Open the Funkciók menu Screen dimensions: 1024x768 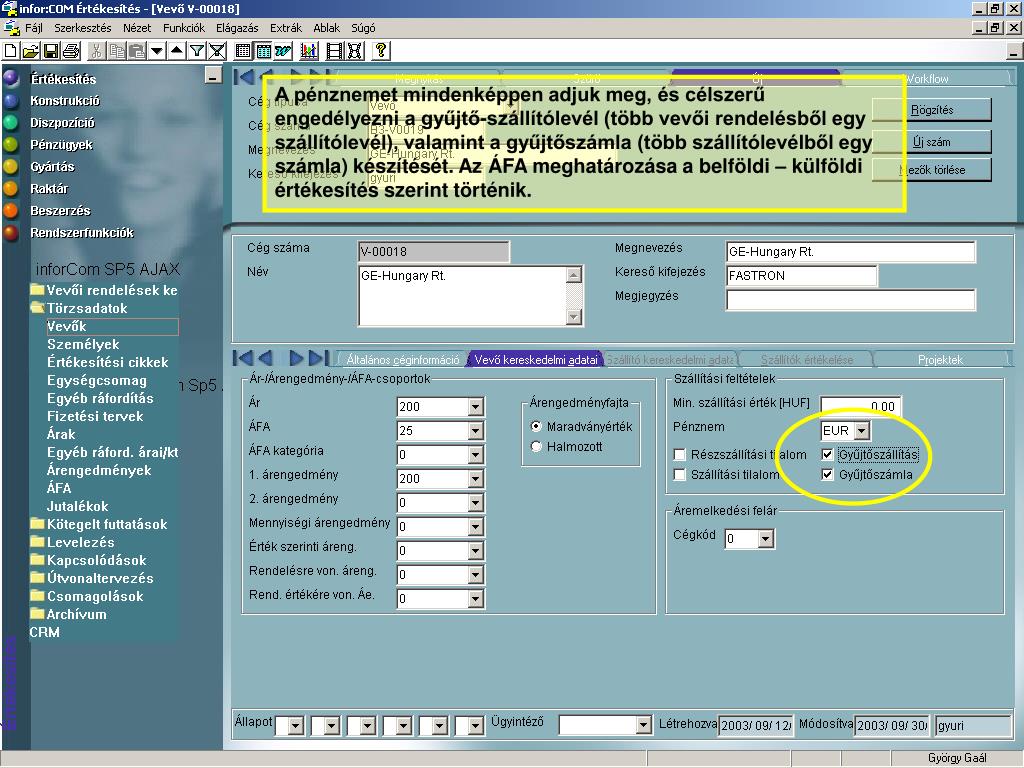click(184, 28)
